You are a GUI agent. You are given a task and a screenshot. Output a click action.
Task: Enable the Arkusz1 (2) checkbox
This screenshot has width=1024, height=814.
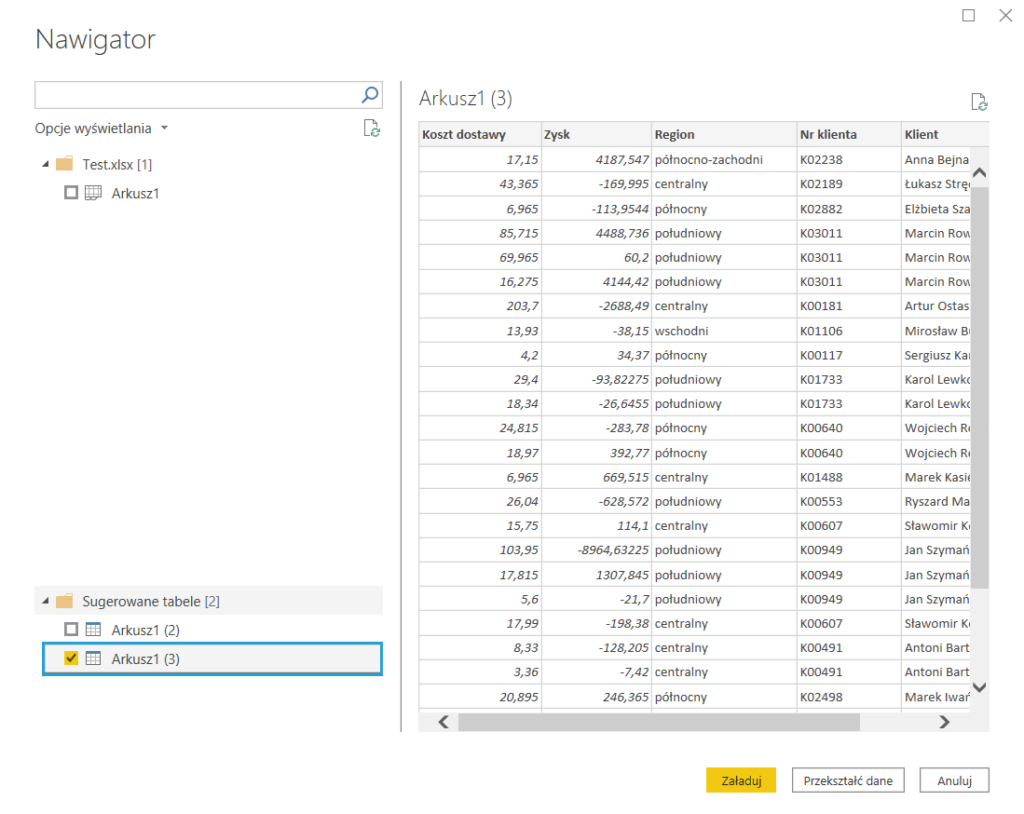[x=71, y=630]
